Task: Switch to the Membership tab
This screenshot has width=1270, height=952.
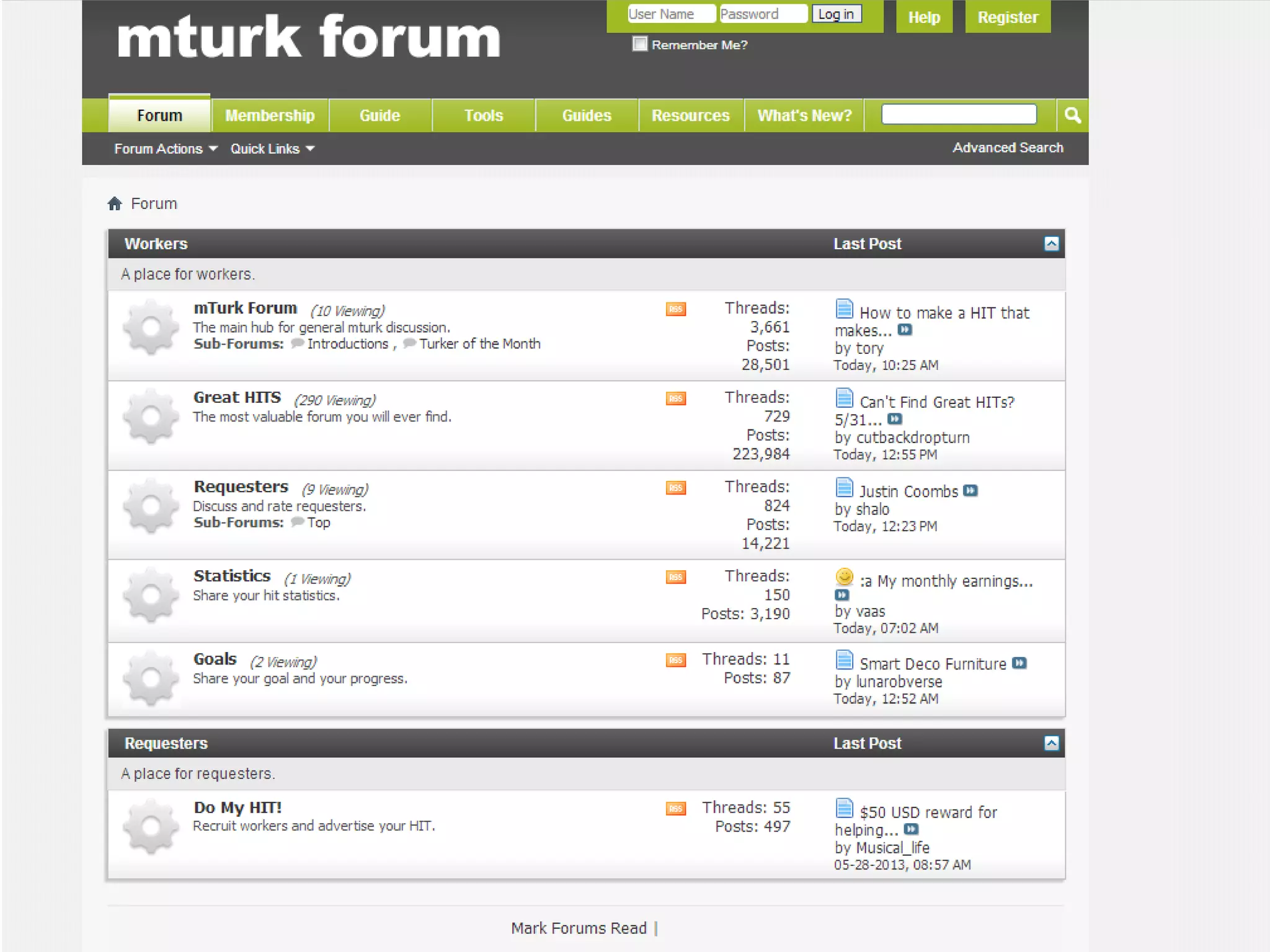Action: pyautogui.click(x=270, y=116)
